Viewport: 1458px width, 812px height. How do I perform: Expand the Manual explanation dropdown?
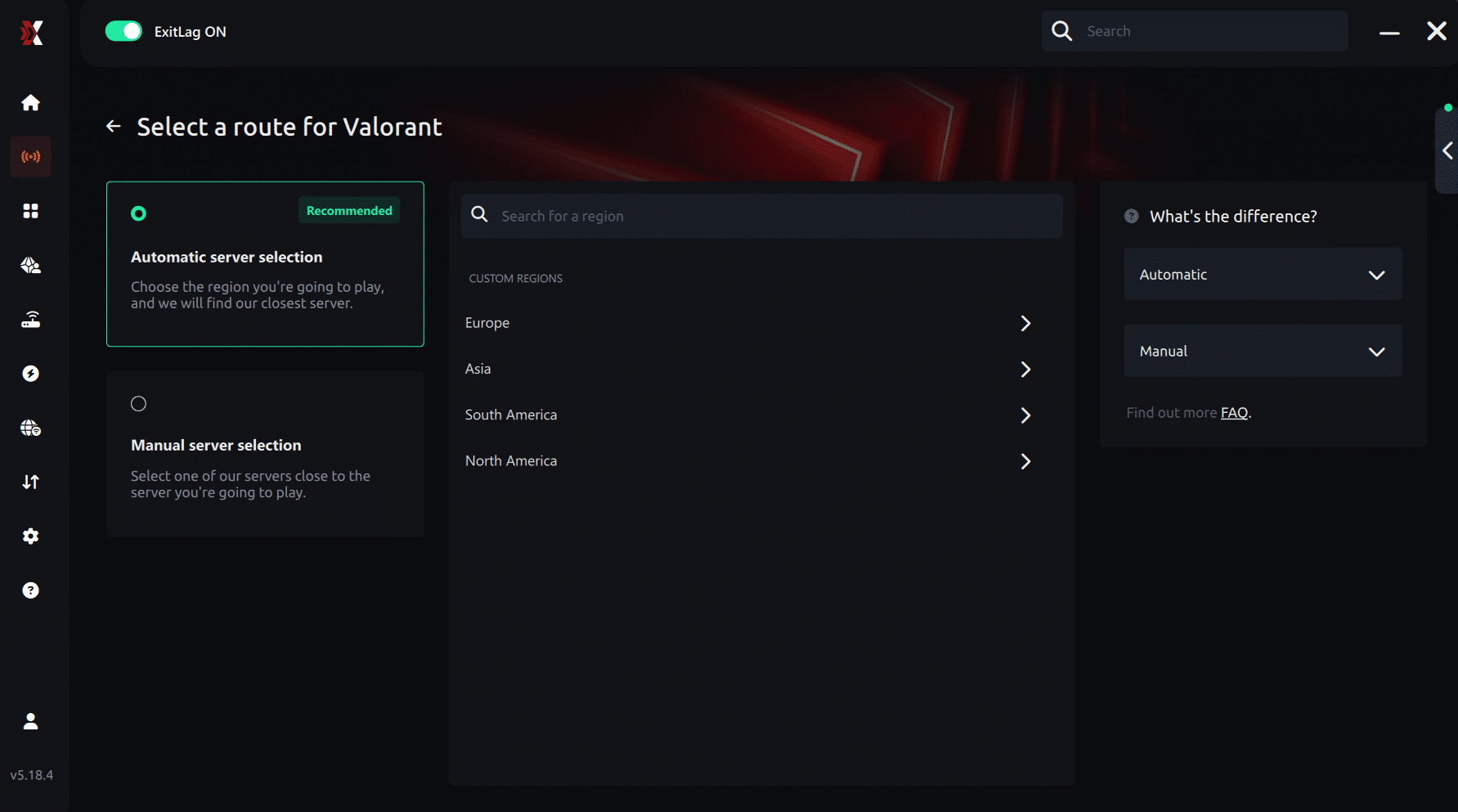pyautogui.click(x=1263, y=351)
